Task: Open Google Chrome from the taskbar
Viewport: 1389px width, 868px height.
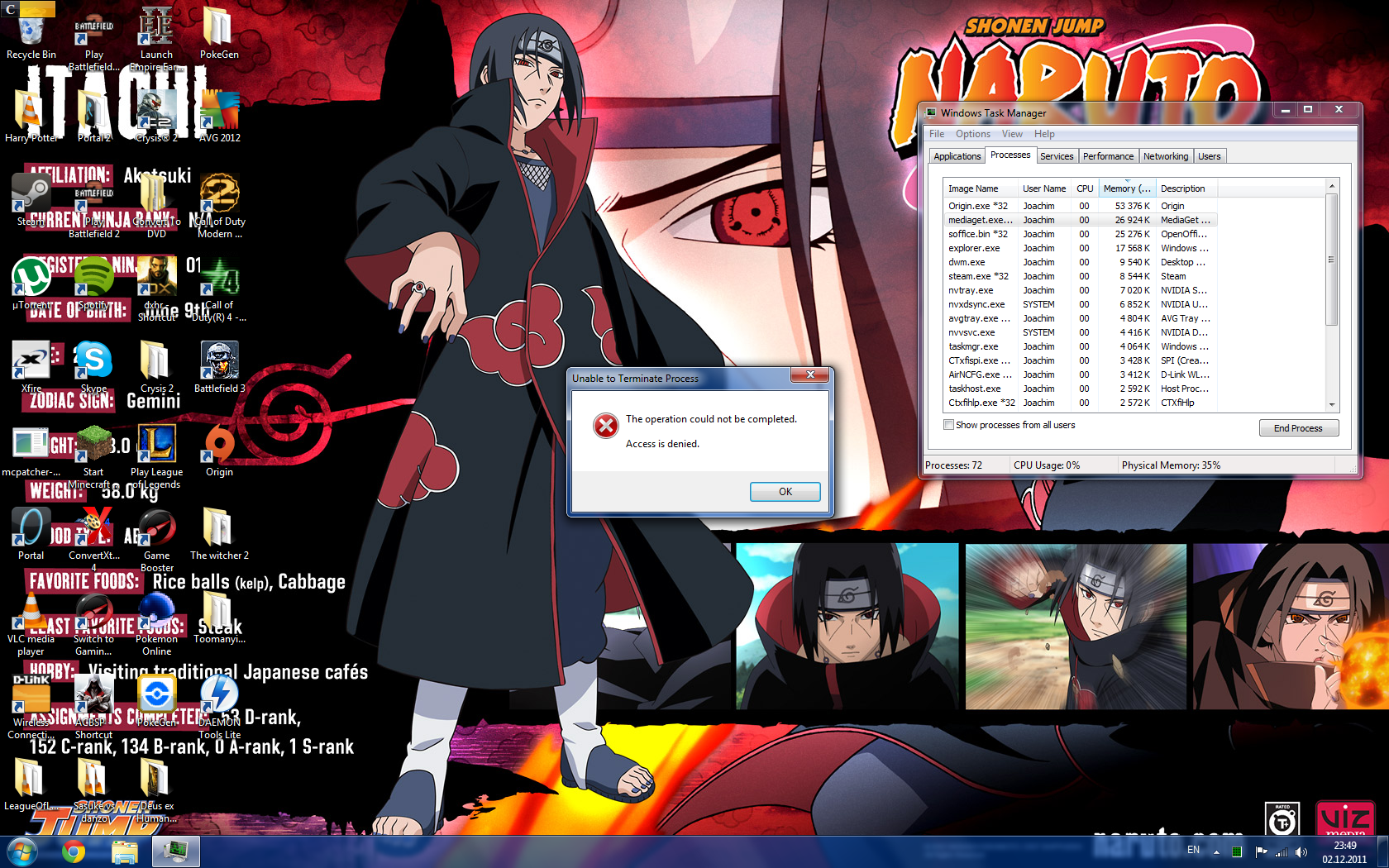Action: tap(74, 851)
